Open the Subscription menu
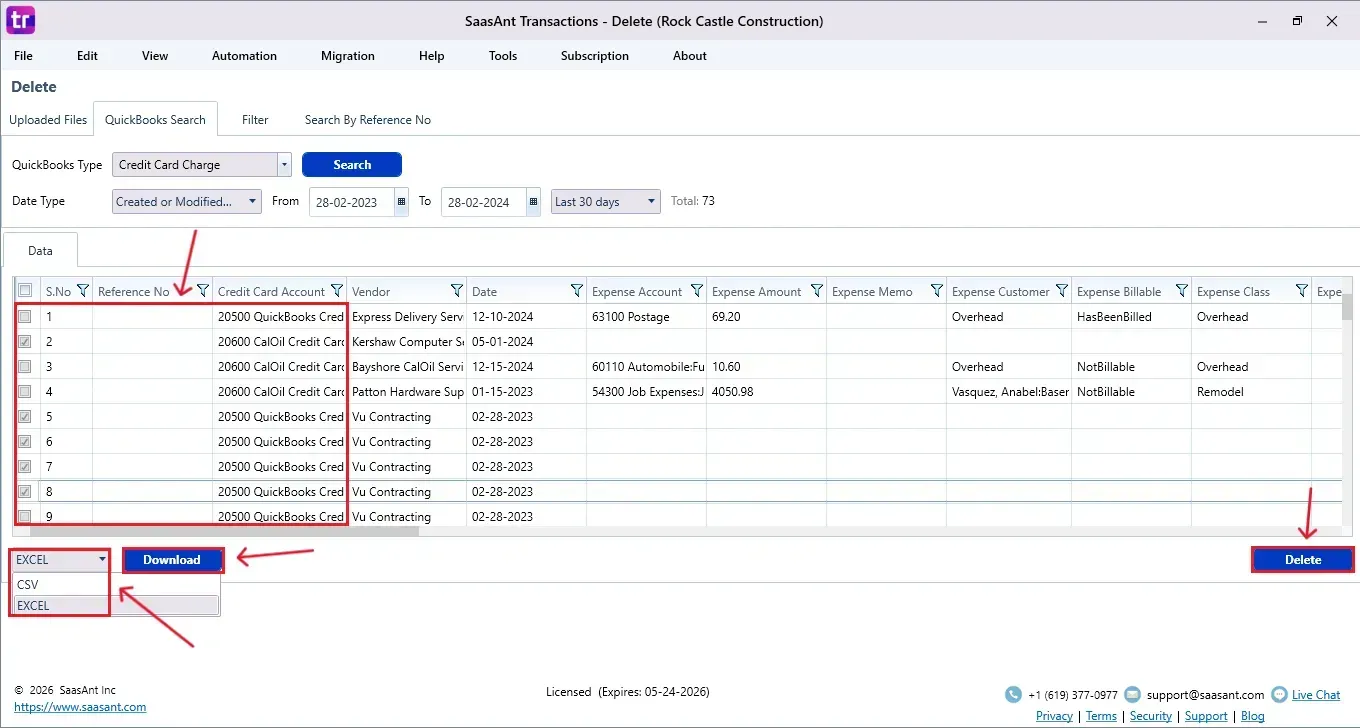 tap(595, 56)
